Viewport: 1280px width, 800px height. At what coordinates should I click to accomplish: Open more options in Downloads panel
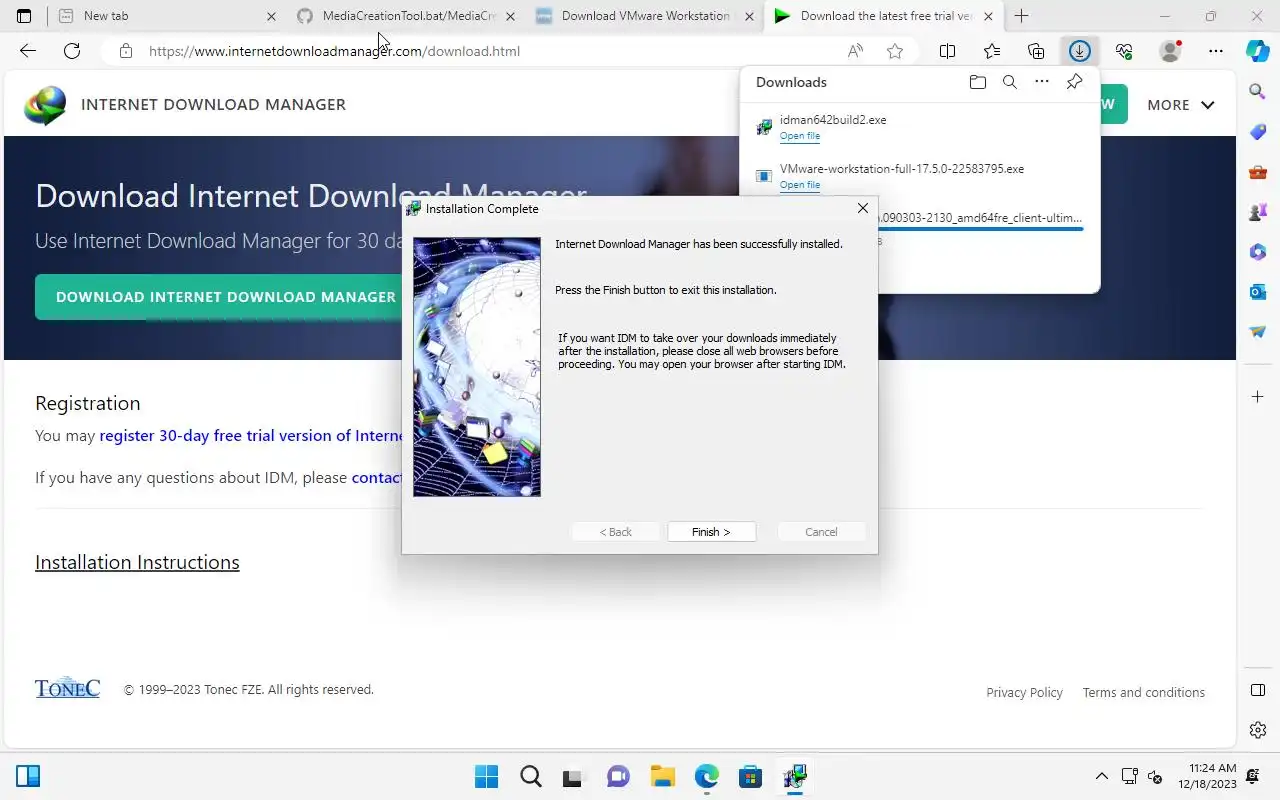click(x=1042, y=82)
